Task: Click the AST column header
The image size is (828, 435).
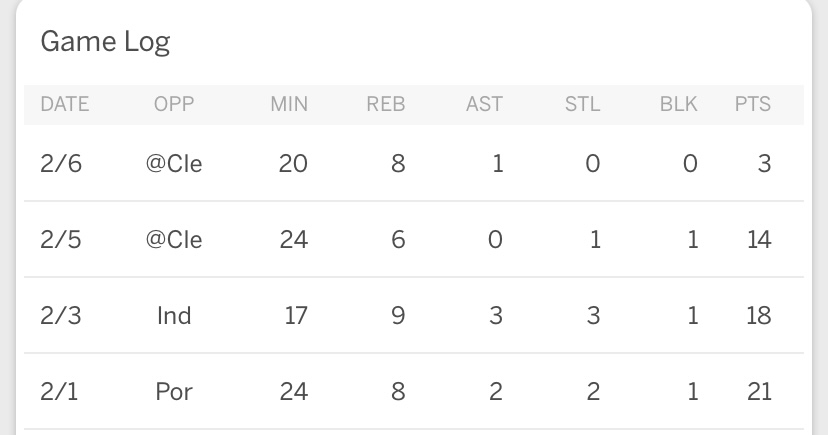Action: 484,104
